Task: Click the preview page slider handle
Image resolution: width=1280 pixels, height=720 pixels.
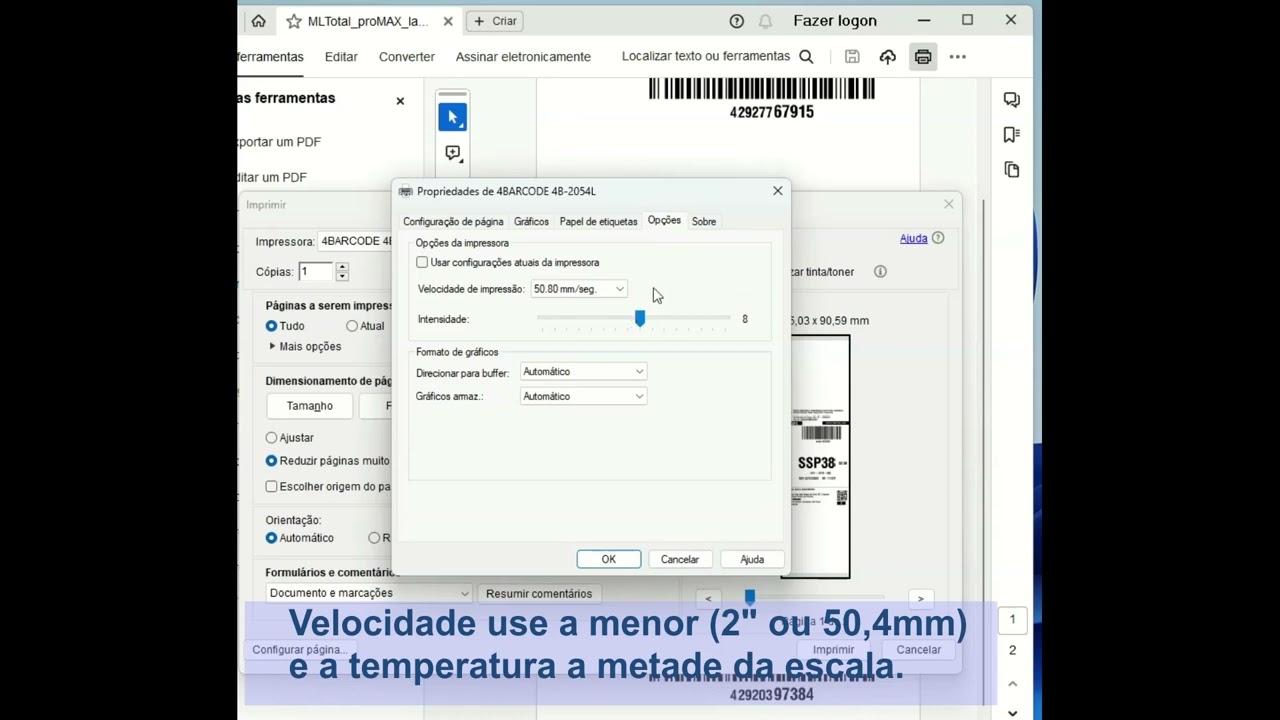Action: 750,597
